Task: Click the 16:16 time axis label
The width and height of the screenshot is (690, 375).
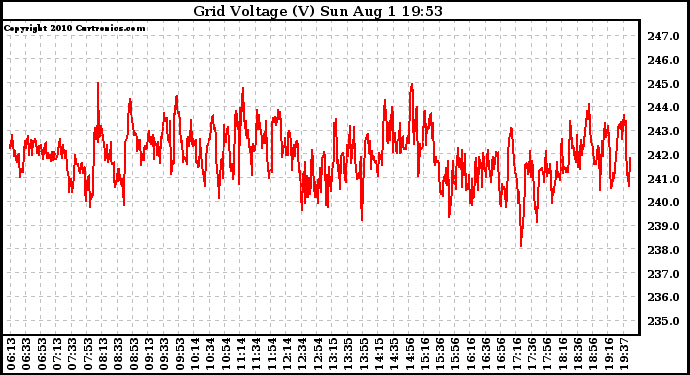Action: coord(471,354)
